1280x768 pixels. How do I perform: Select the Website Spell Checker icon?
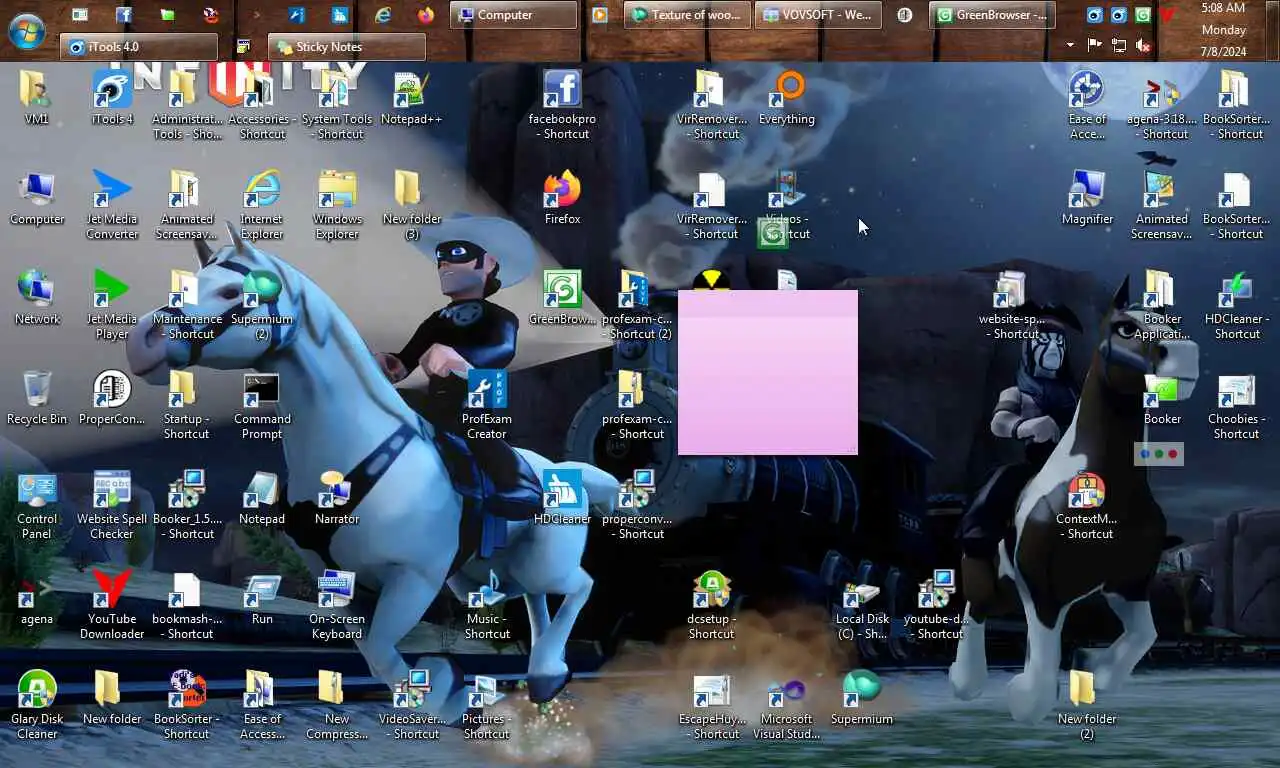112,505
